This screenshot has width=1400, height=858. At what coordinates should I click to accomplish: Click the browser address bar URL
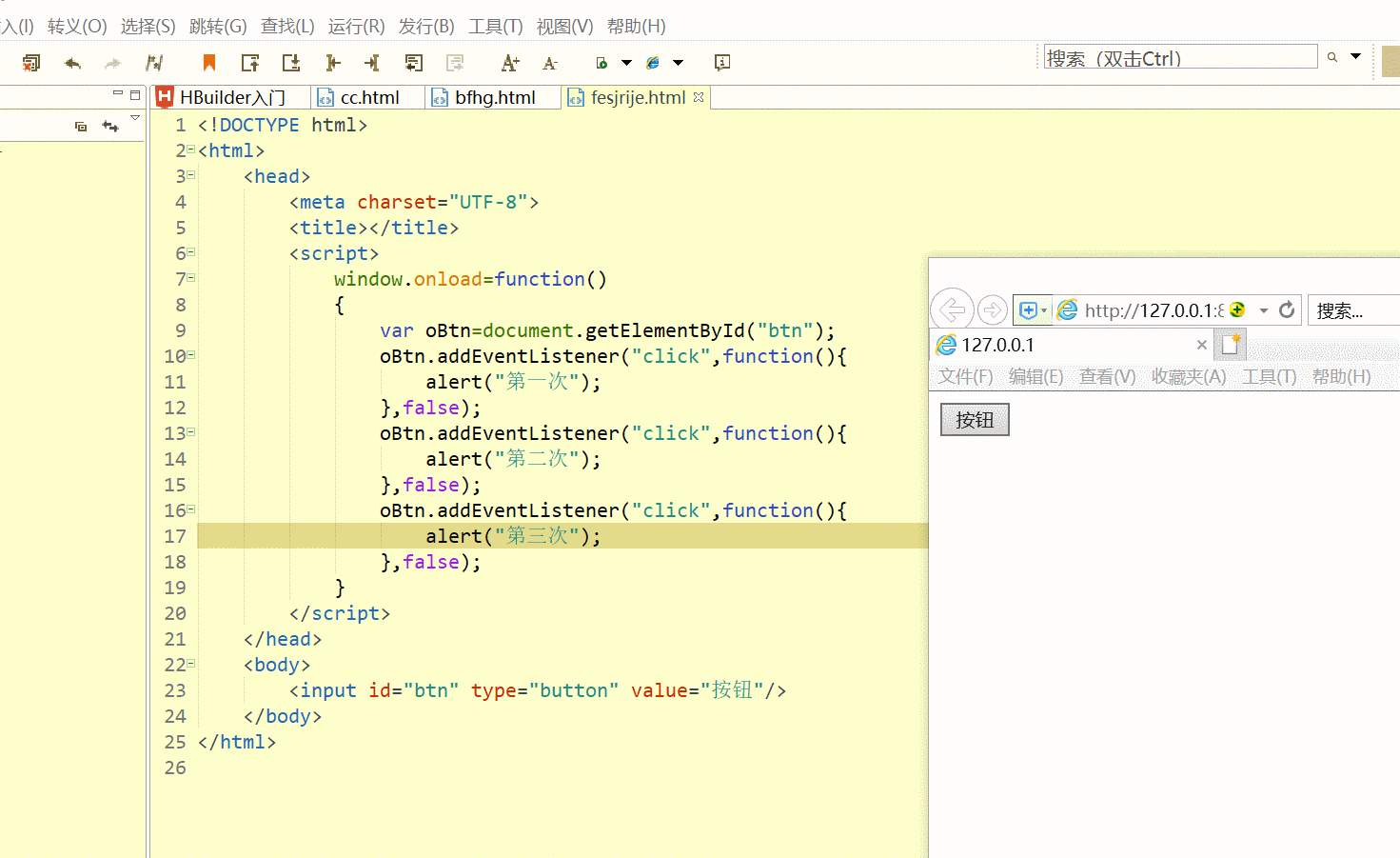[1154, 310]
